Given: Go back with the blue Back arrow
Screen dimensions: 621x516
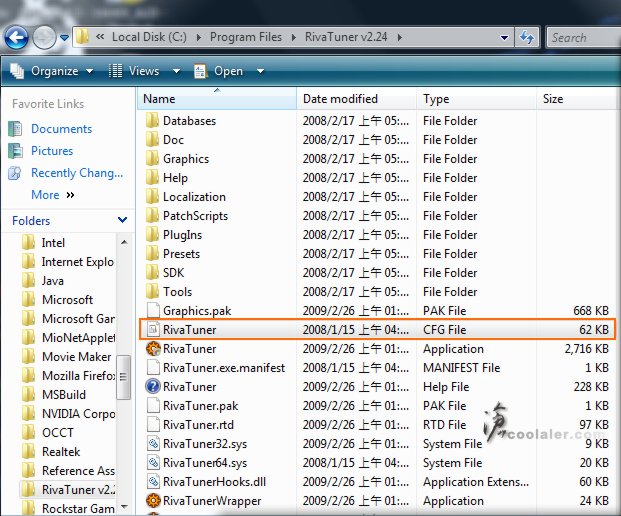Looking at the screenshot, I should pos(16,38).
